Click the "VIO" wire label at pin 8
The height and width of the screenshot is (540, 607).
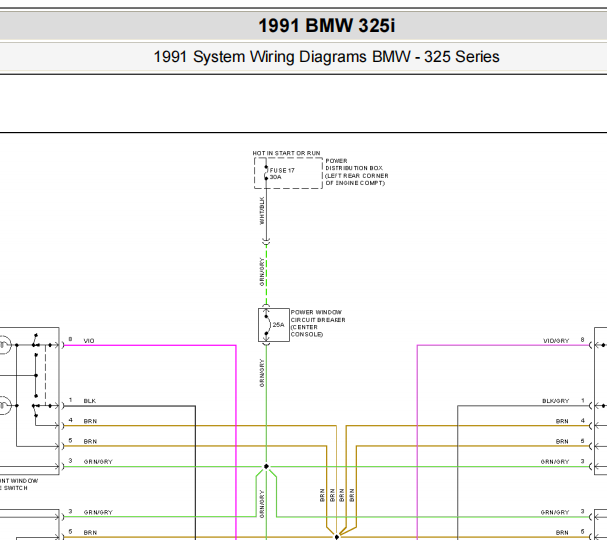89,341
